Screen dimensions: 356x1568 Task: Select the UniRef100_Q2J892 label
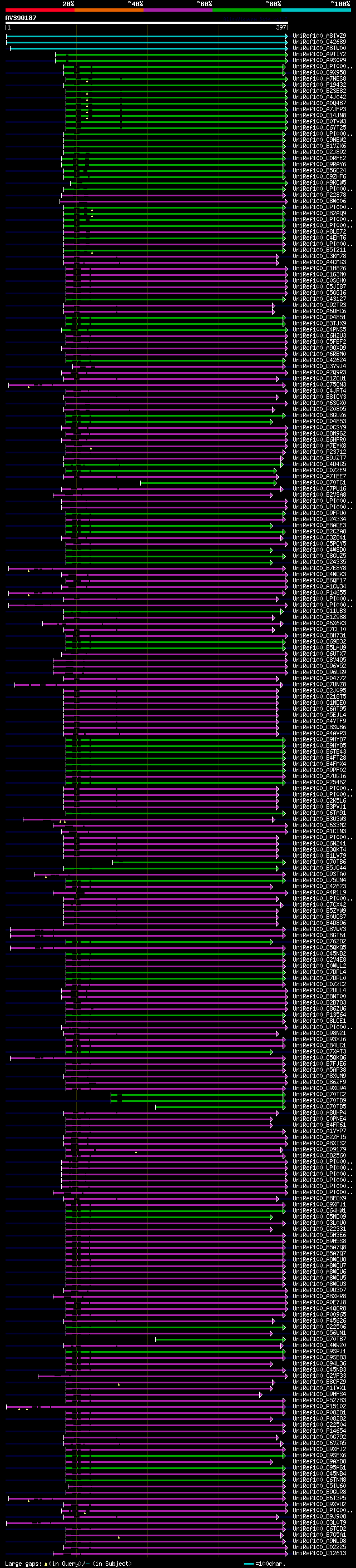pyautogui.click(x=319, y=152)
